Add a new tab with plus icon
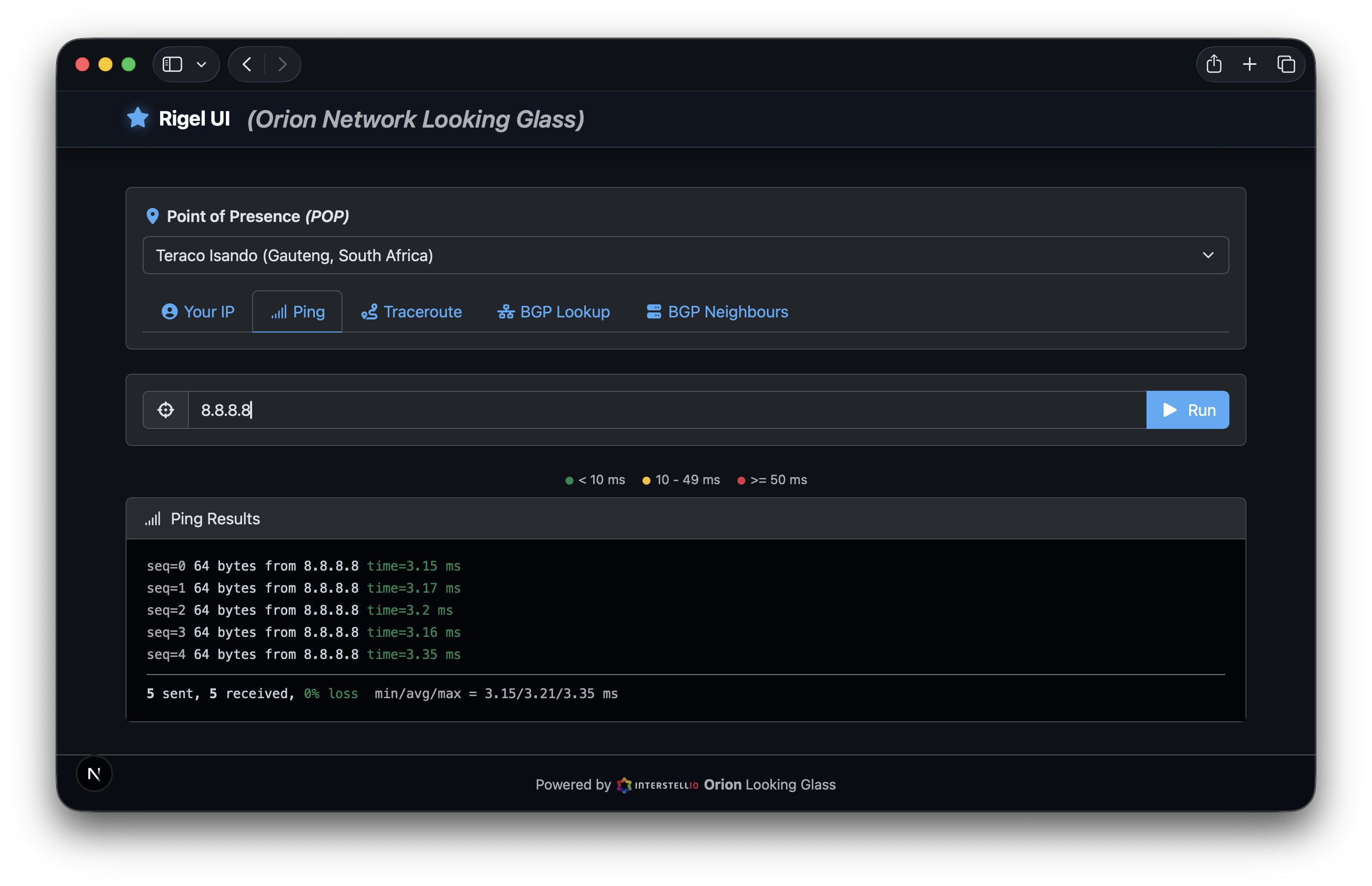 coord(1249,64)
